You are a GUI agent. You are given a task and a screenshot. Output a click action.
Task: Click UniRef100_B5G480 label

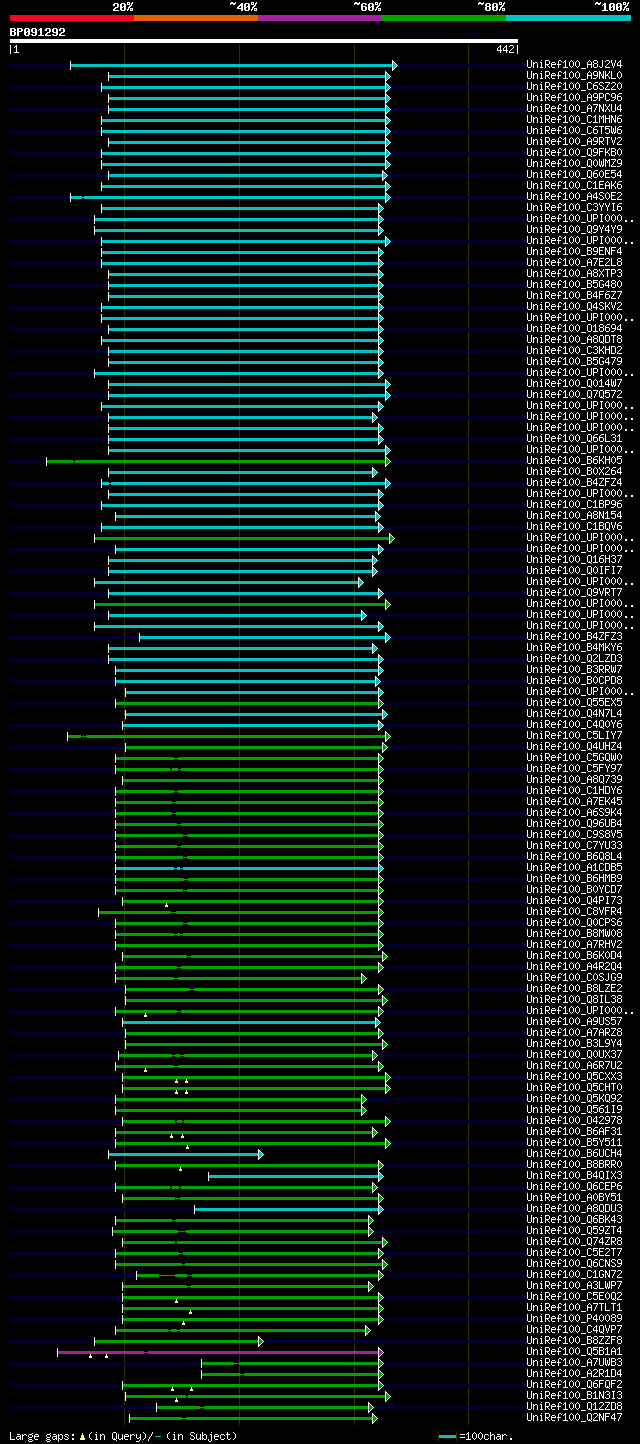574,284
